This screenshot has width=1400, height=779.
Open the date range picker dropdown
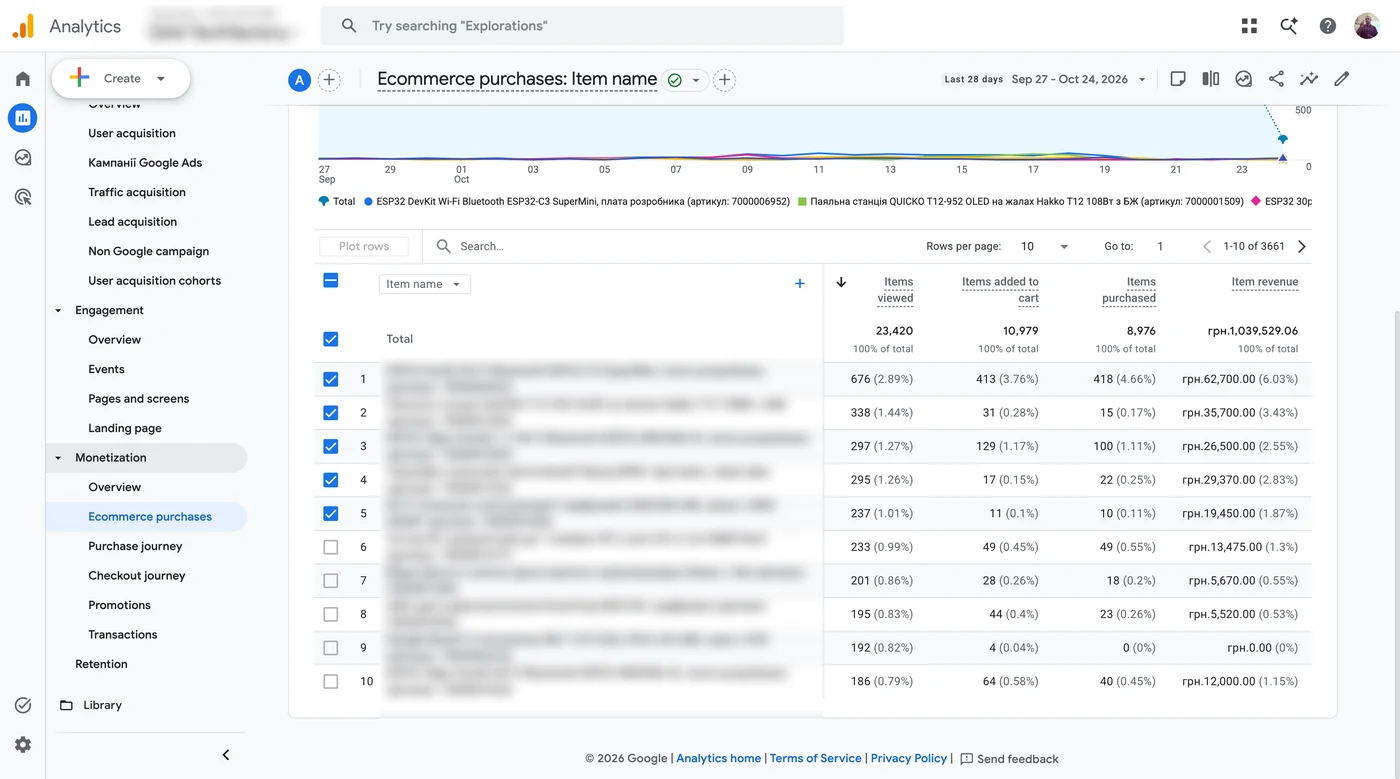pyautogui.click(x=1079, y=79)
